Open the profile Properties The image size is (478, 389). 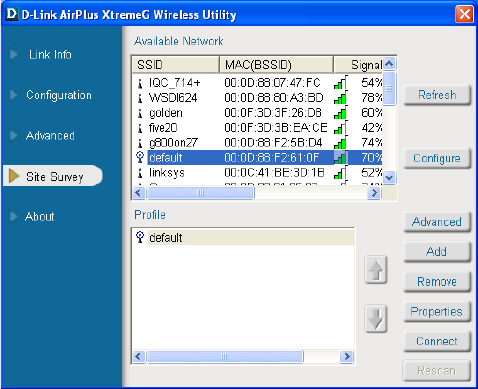click(437, 311)
